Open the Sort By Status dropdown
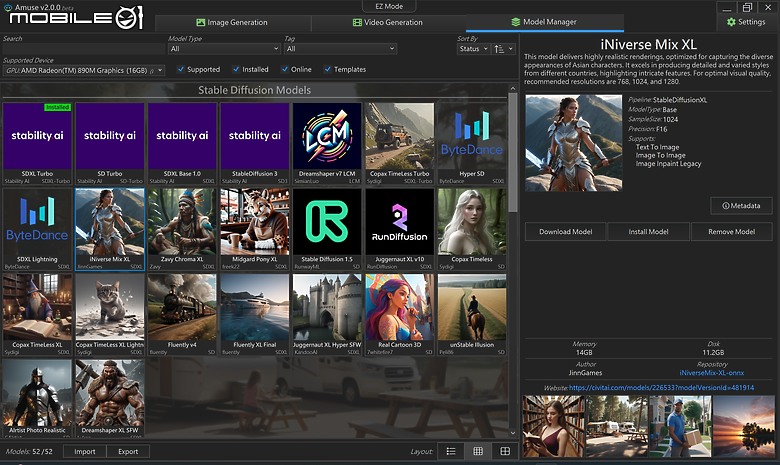This screenshot has height=465, width=780. point(473,49)
